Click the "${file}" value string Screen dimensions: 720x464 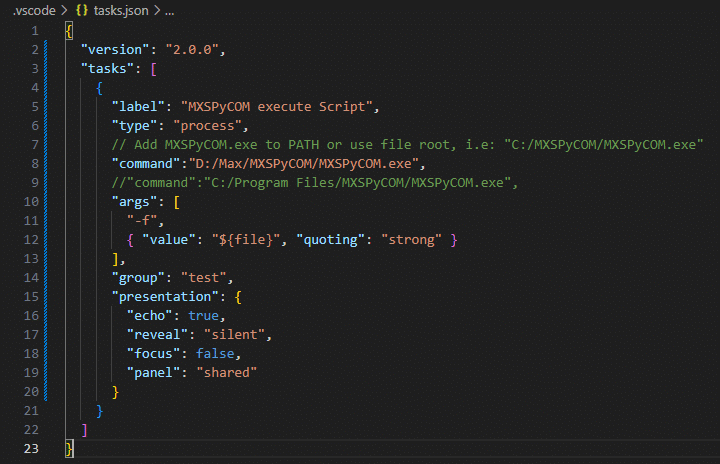tap(246, 240)
